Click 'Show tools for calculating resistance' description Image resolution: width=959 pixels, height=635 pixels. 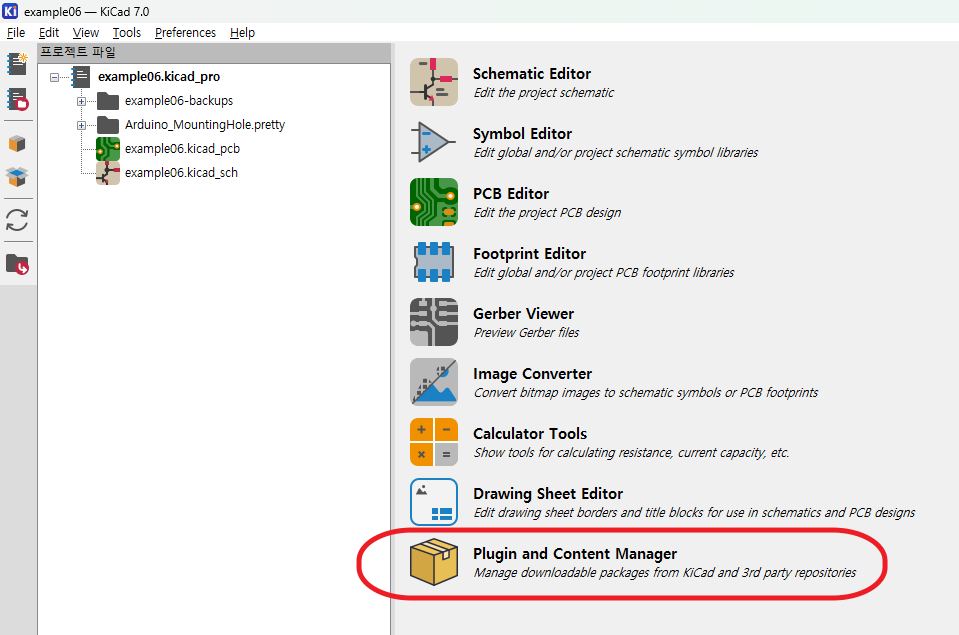tap(631, 453)
